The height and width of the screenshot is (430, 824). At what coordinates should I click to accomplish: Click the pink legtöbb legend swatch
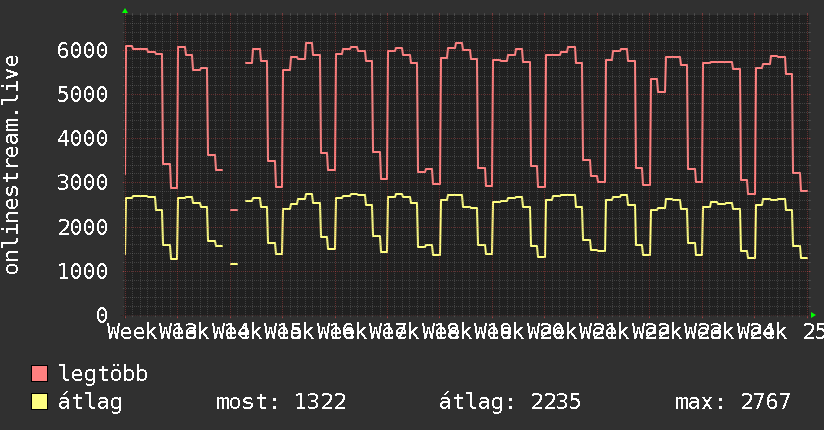pos(39,373)
